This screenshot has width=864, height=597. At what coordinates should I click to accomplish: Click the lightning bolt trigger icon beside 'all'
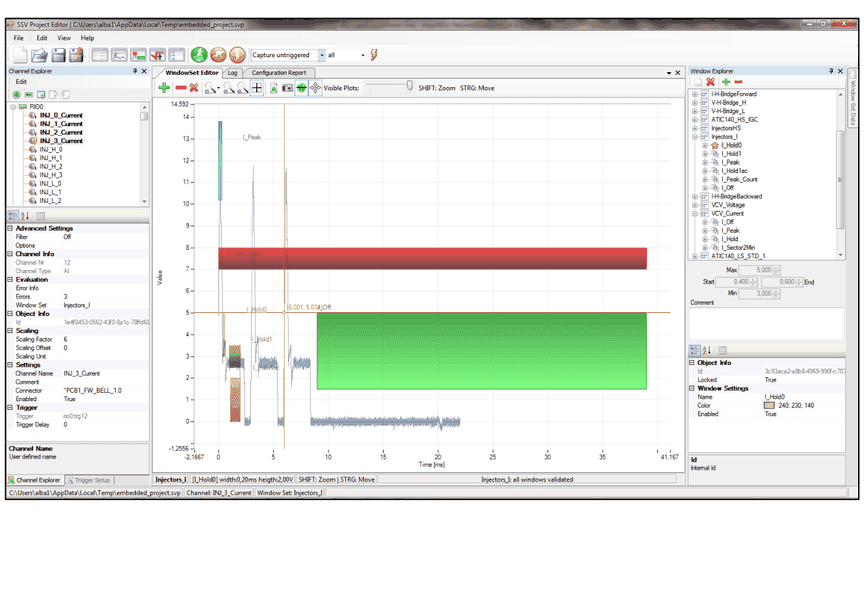coord(374,55)
